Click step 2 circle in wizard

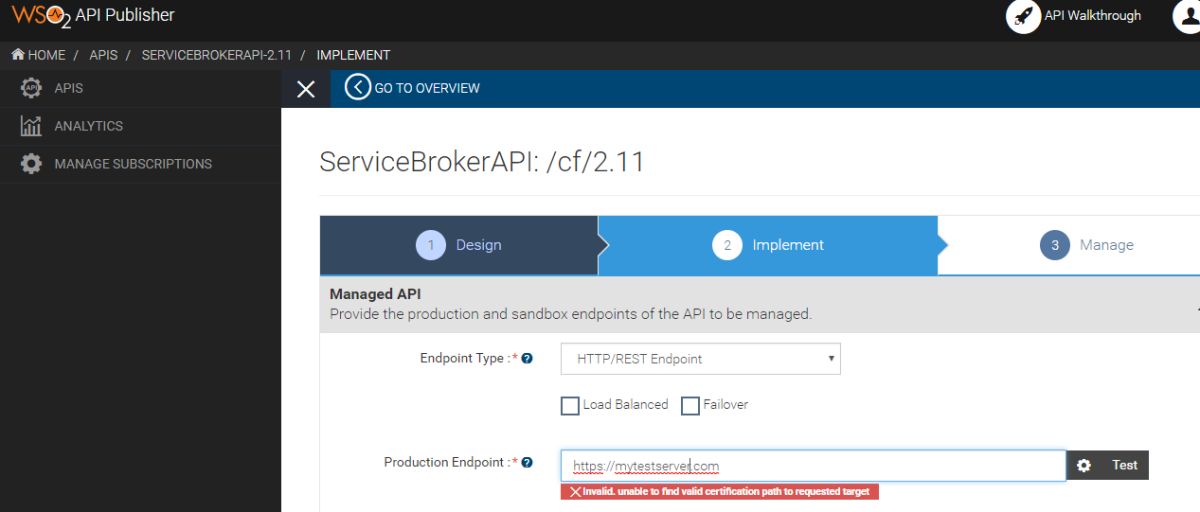coord(727,245)
